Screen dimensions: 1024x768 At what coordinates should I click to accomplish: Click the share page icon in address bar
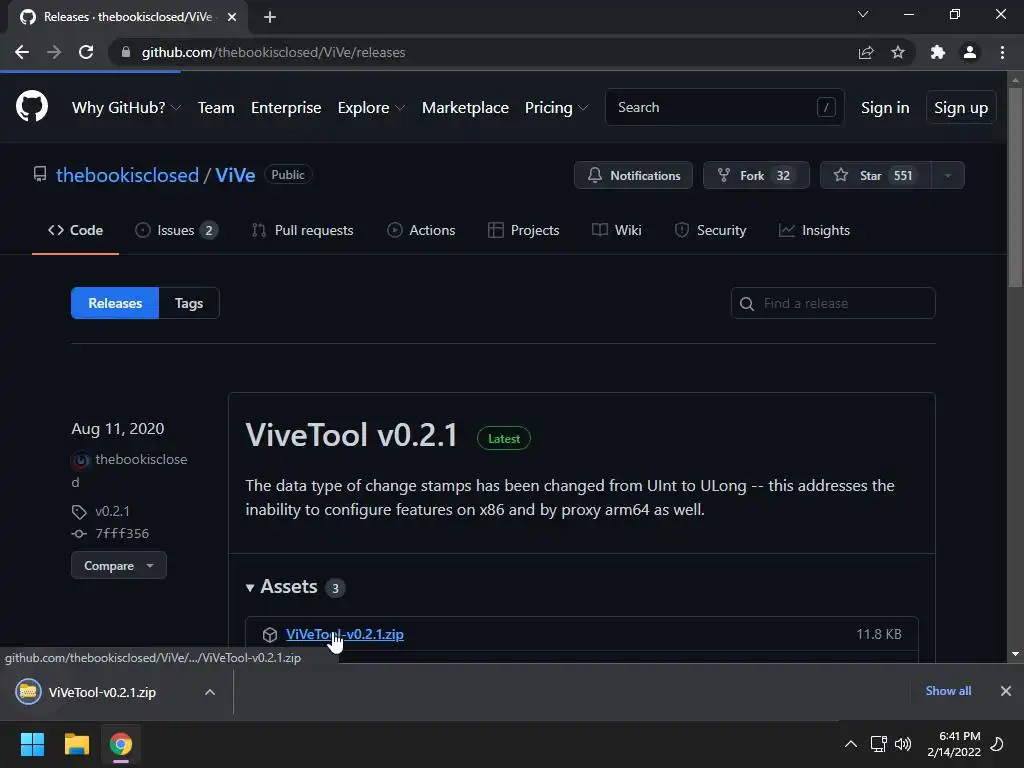866,52
